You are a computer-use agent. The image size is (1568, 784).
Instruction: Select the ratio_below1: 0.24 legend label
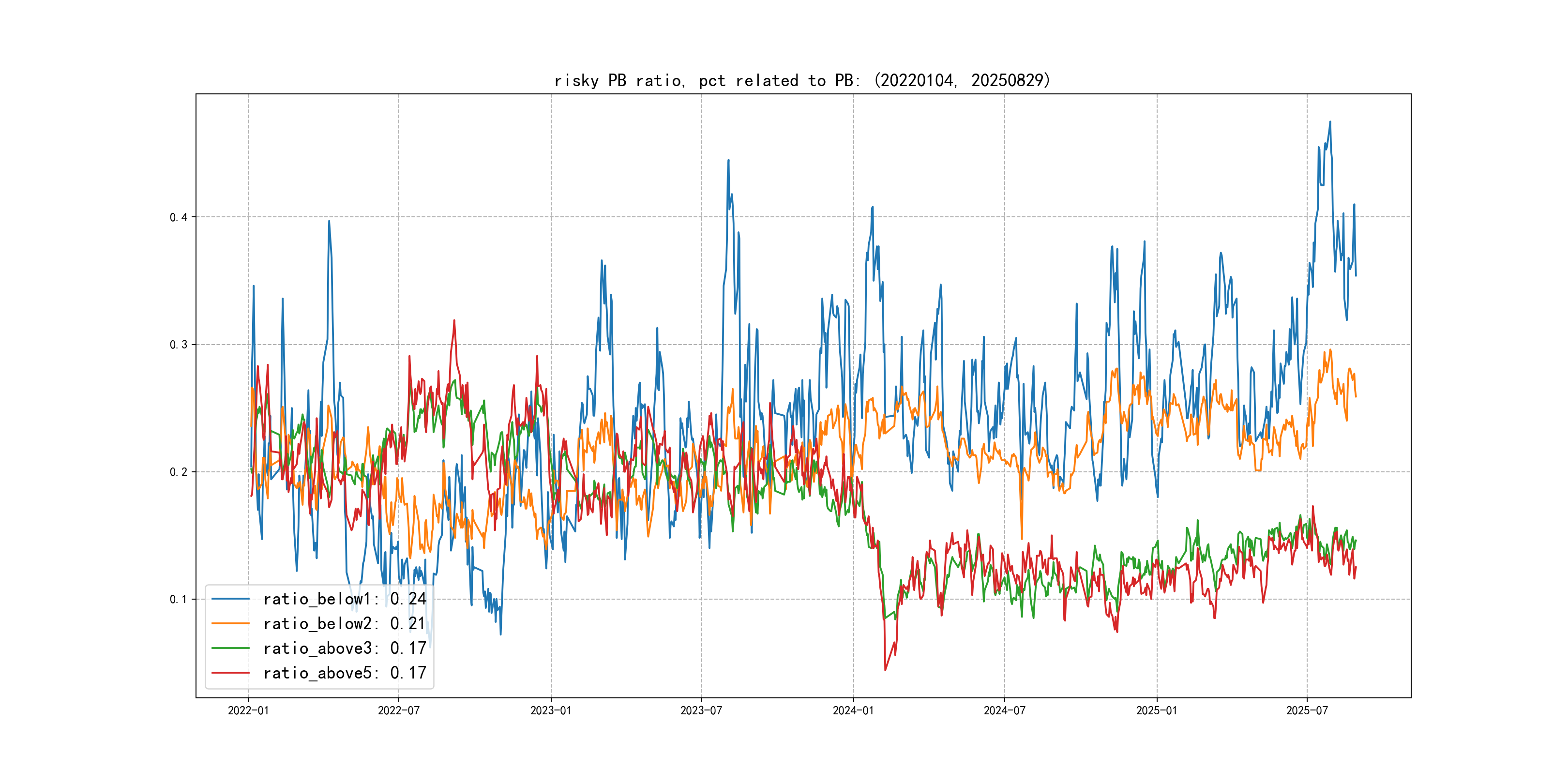[345, 599]
